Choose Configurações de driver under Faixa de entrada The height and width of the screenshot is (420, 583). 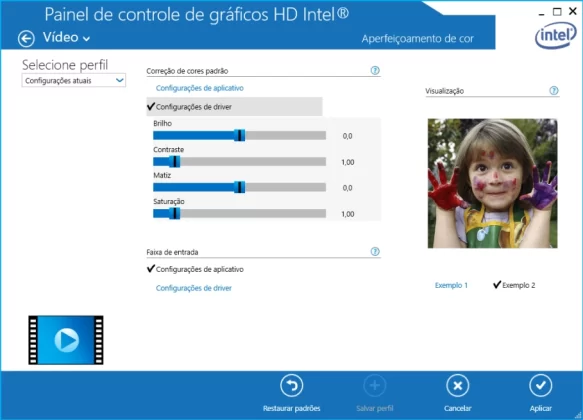coord(194,288)
